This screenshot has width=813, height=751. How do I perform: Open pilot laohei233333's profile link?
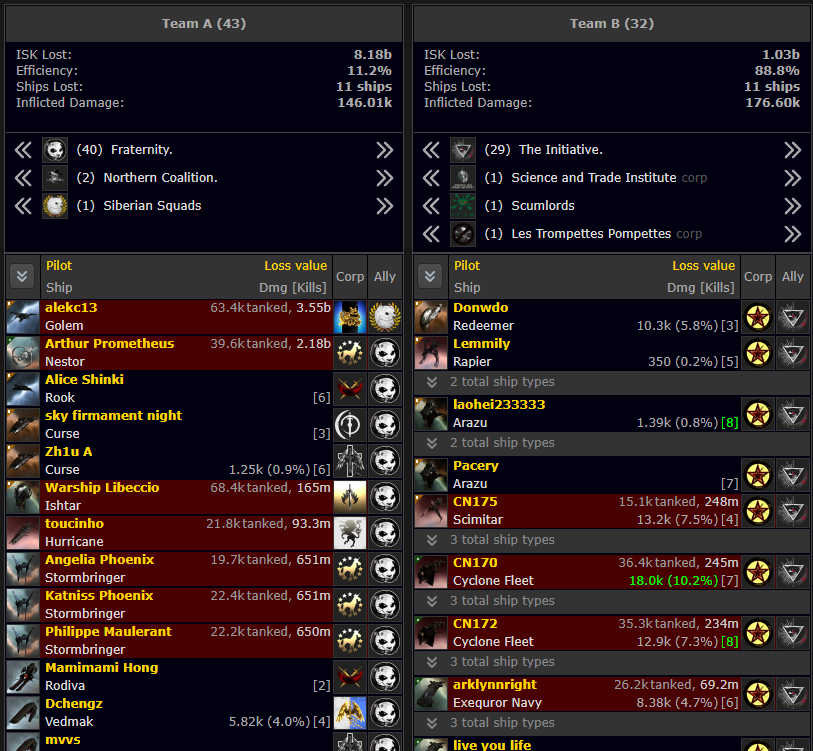[x=499, y=405]
